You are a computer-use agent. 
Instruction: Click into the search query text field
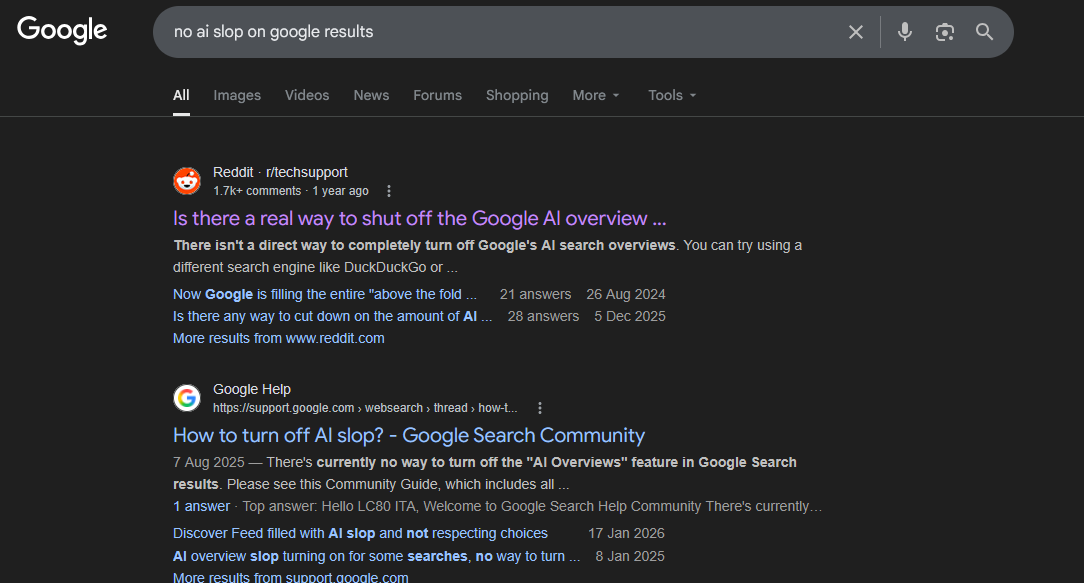point(500,32)
